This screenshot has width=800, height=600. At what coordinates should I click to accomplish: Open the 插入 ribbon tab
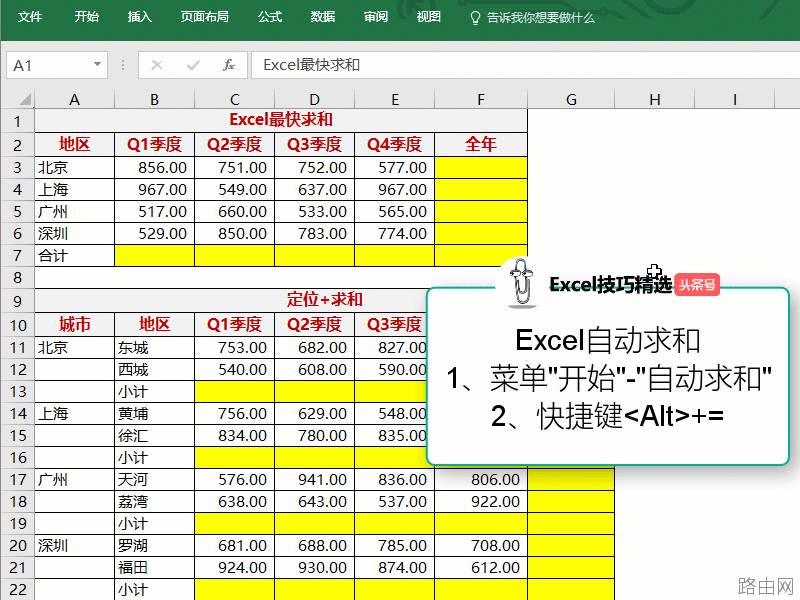pyautogui.click(x=139, y=17)
